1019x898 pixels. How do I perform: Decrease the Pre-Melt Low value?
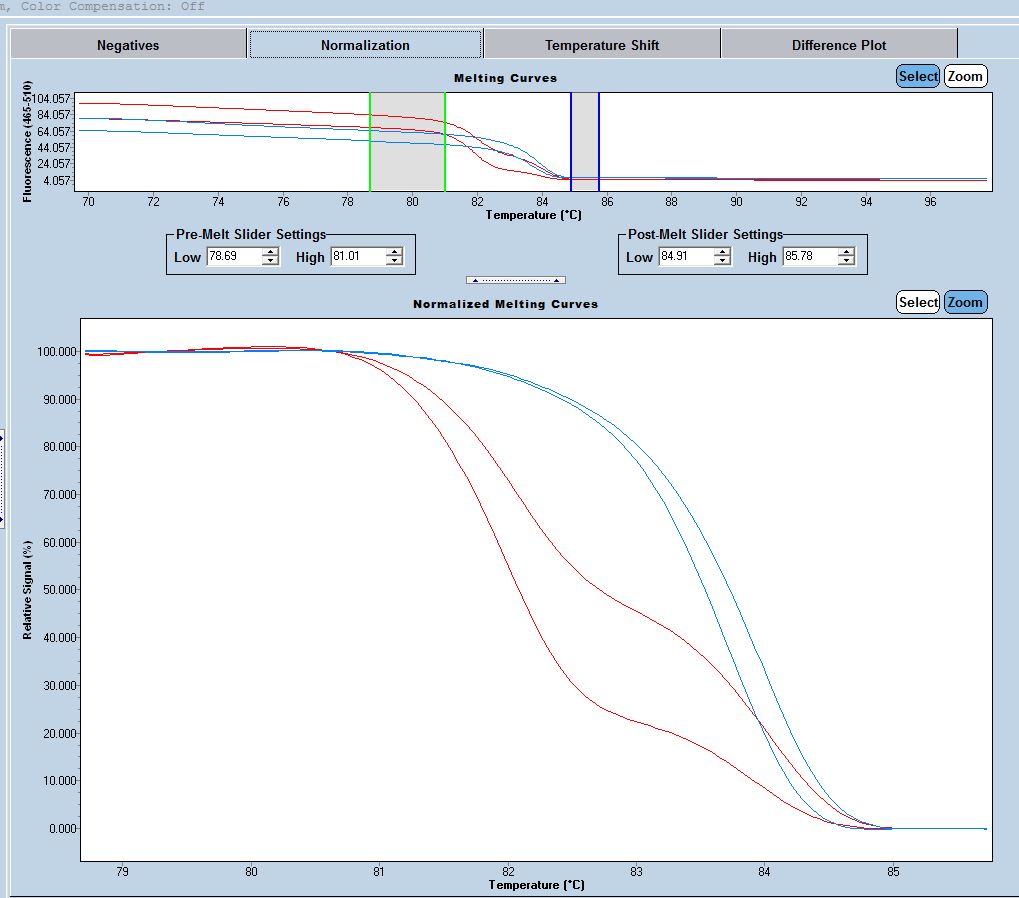click(x=270, y=261)
